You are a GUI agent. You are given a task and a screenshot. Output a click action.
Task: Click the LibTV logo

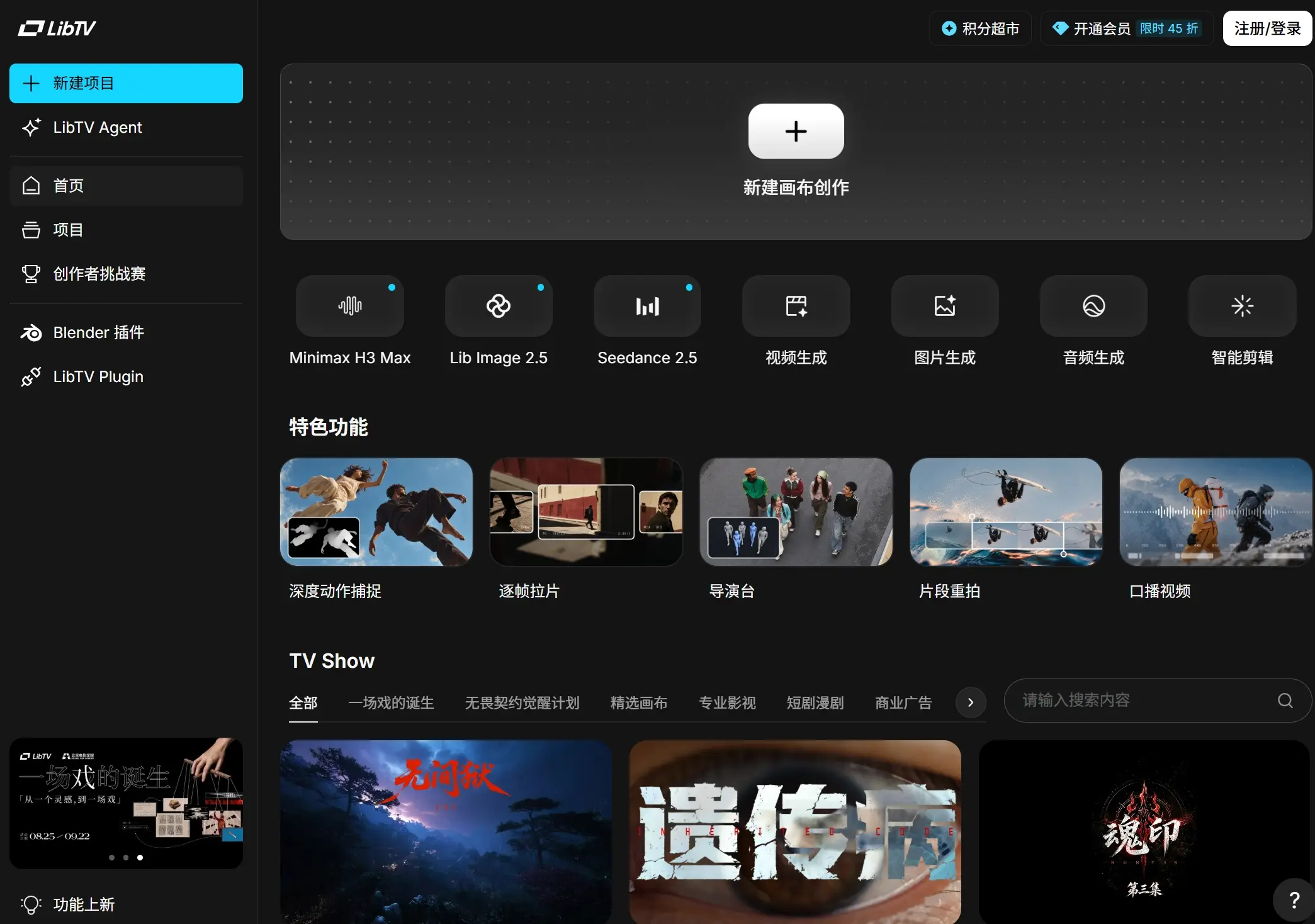pos(57,28)
